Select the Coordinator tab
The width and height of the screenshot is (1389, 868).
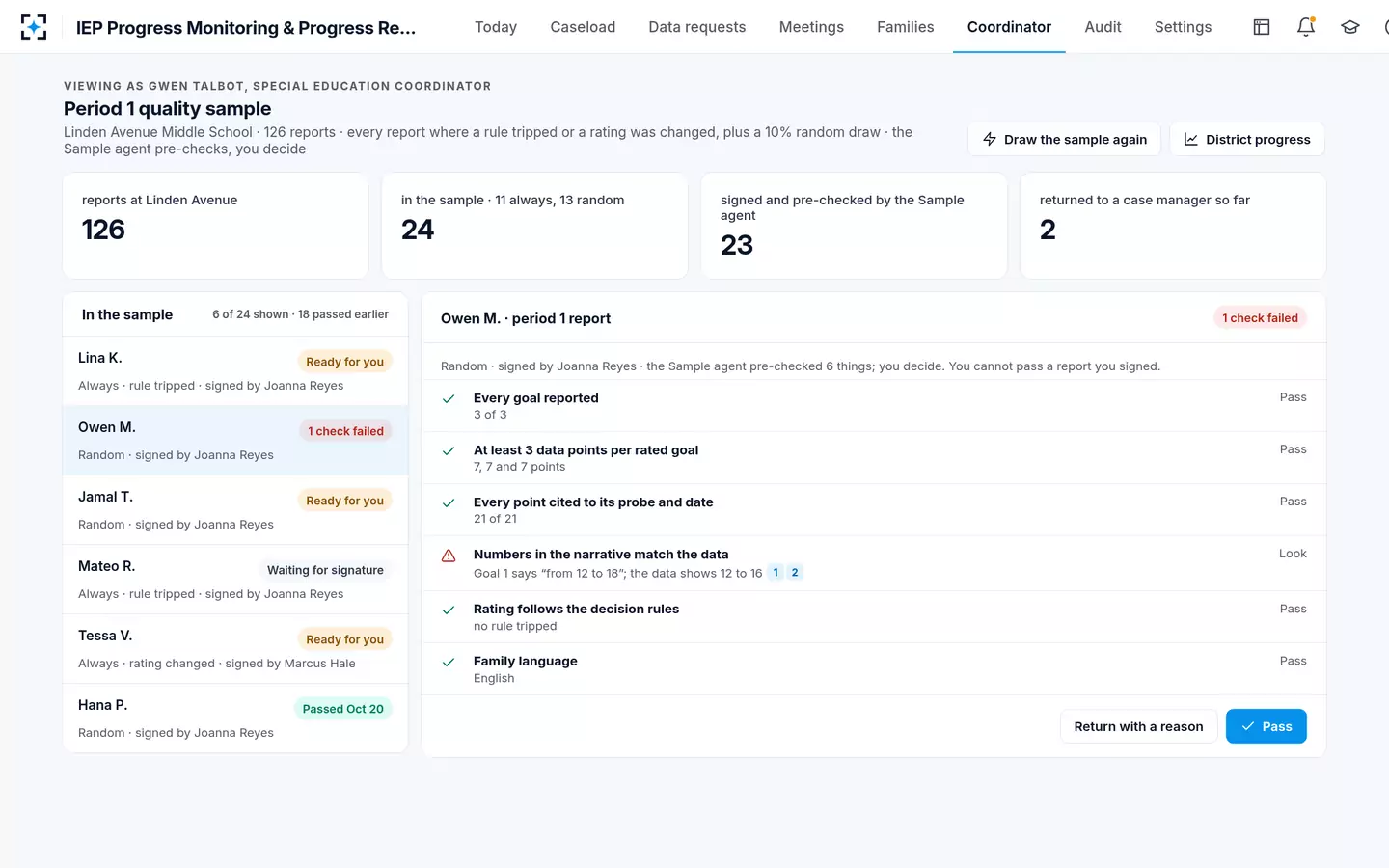pyautogui.click(x=1009, y=27)
